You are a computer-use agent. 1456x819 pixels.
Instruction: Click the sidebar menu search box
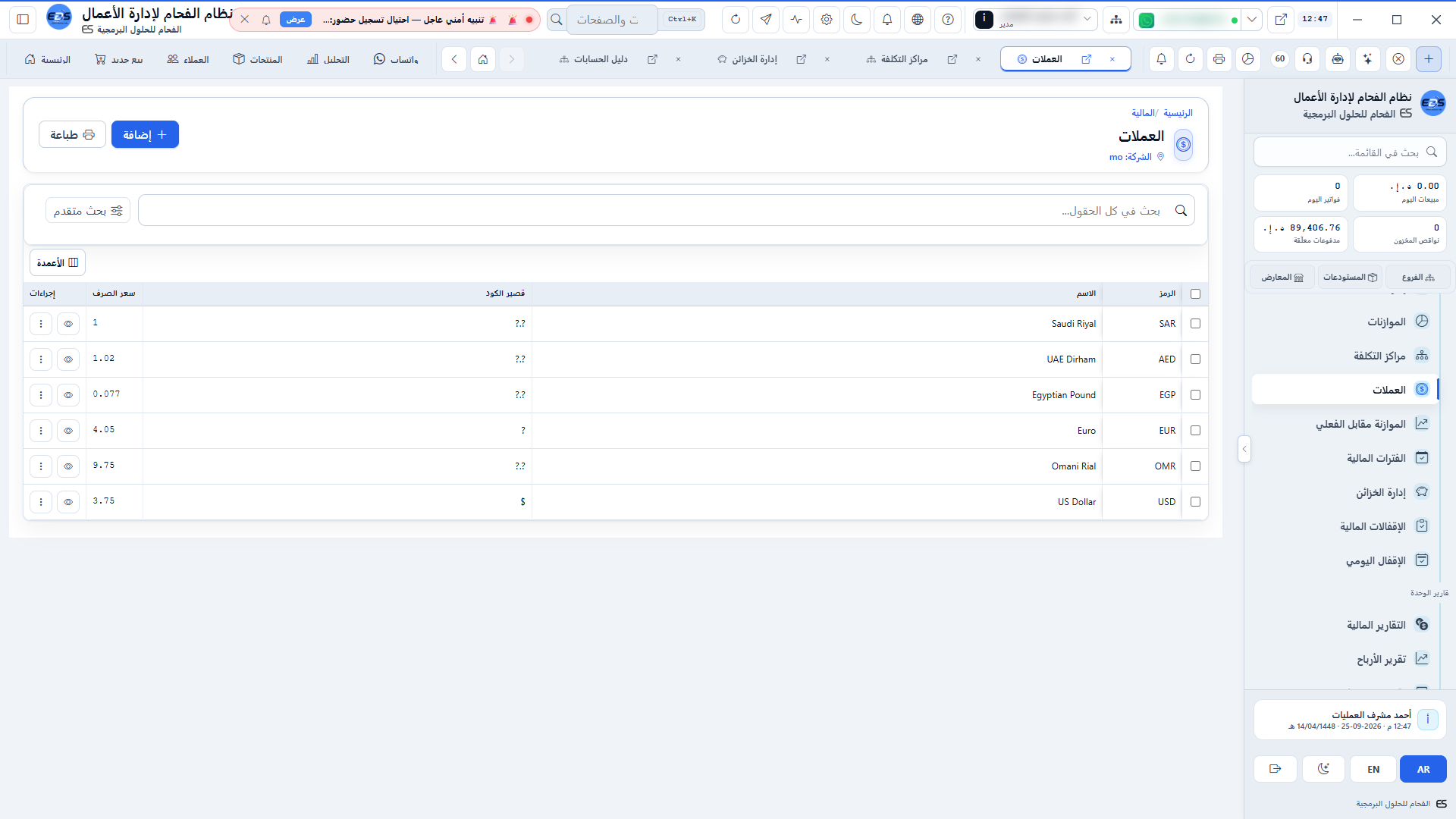click(x=1350, y=152)
